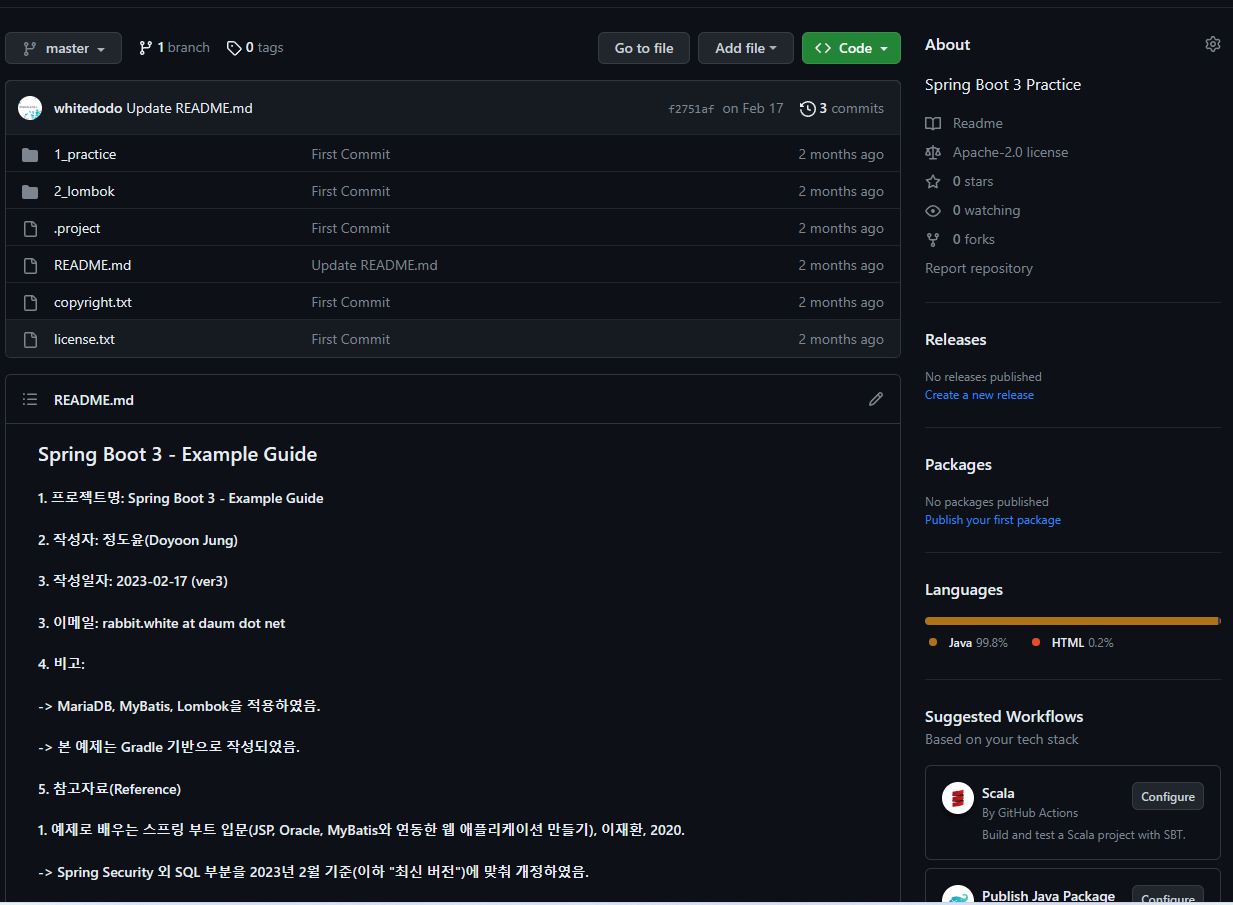Click the Go to file button

(x=644, y=48)
